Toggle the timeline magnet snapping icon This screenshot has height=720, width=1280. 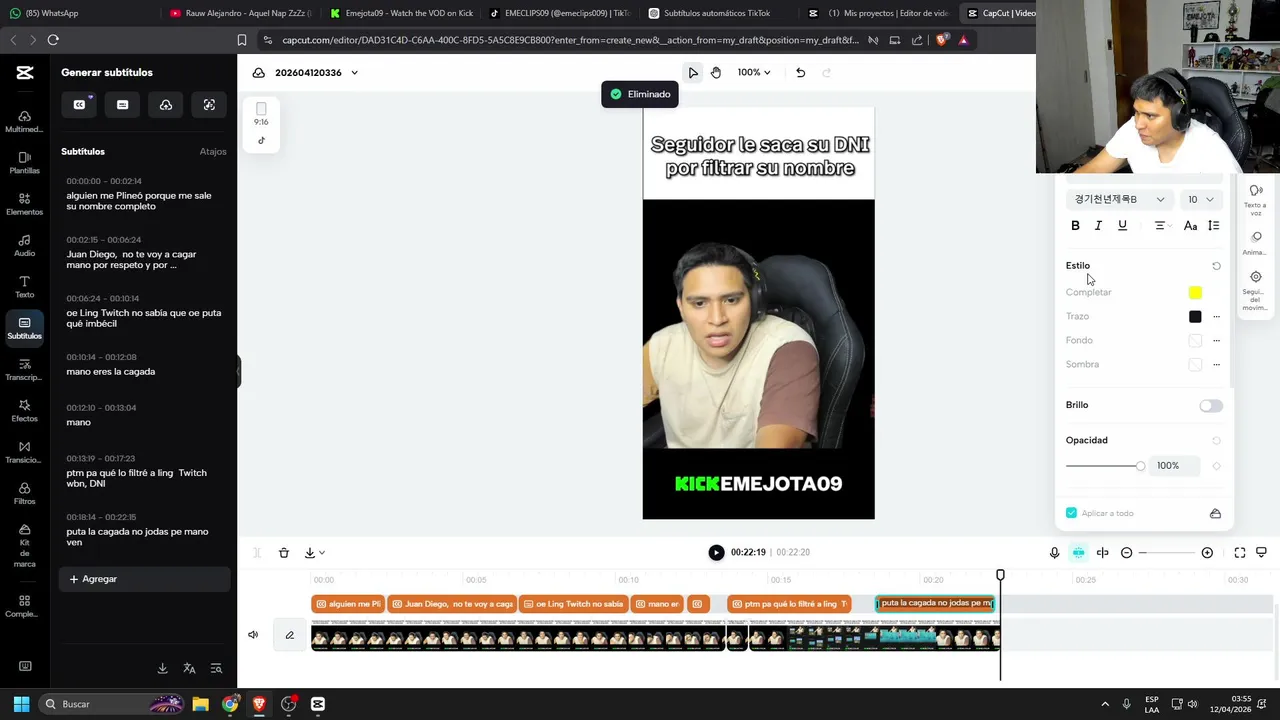1078,552
